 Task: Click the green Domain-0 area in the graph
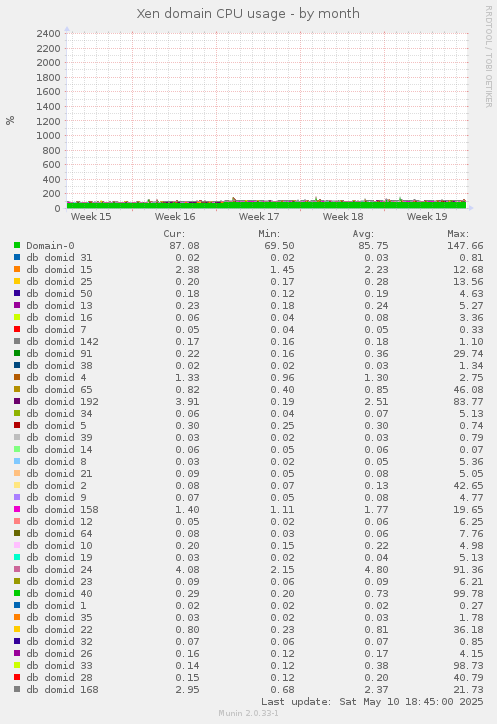(x=267, y=205)
